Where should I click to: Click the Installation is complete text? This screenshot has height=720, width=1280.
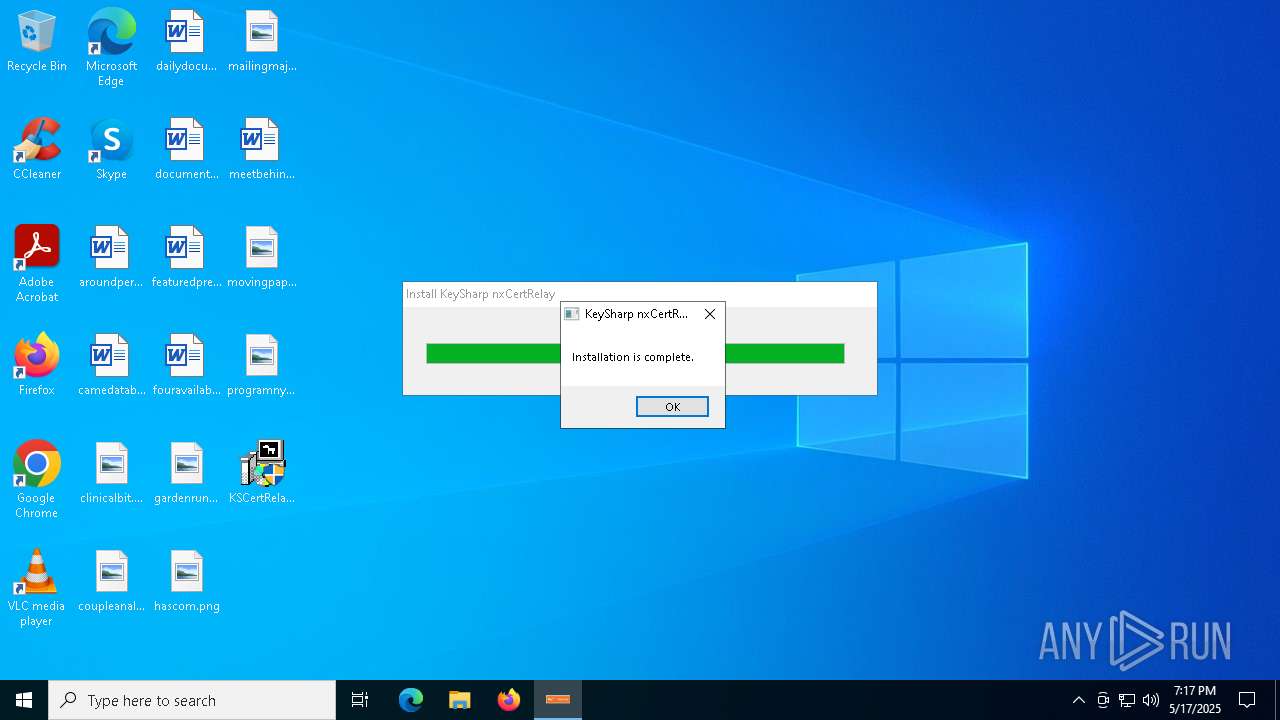pos(632,357)
